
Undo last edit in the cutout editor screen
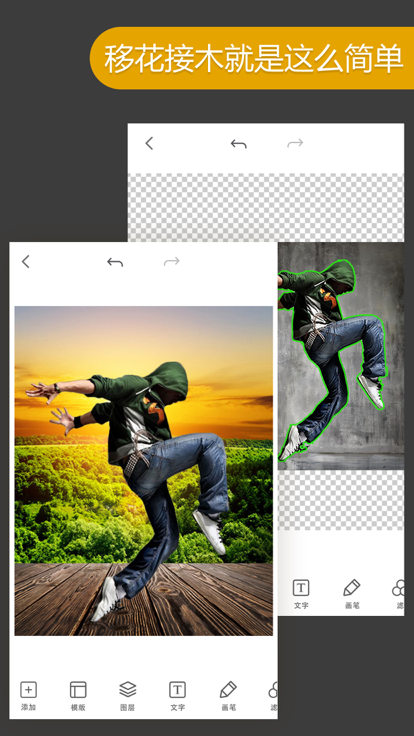[x=238, y=144]
